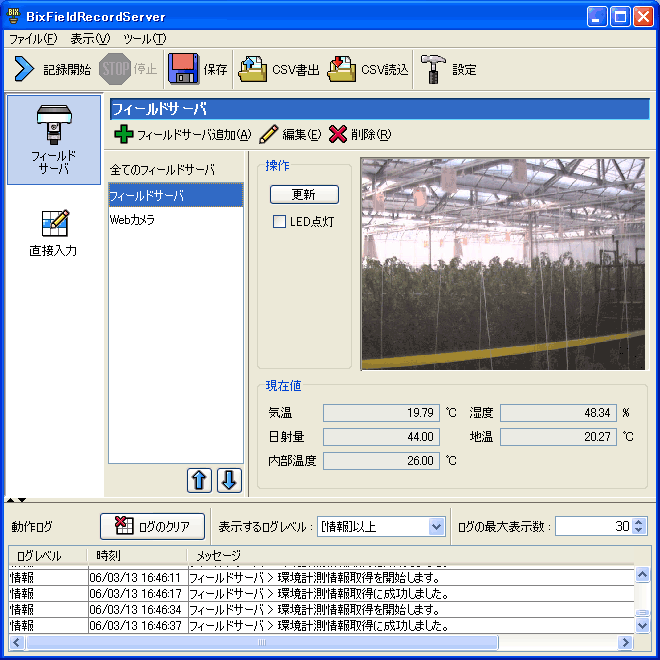Screen dimensions: 660x660
Task: Open the 表示(V) menu
Action: click(x=90, y=39)
